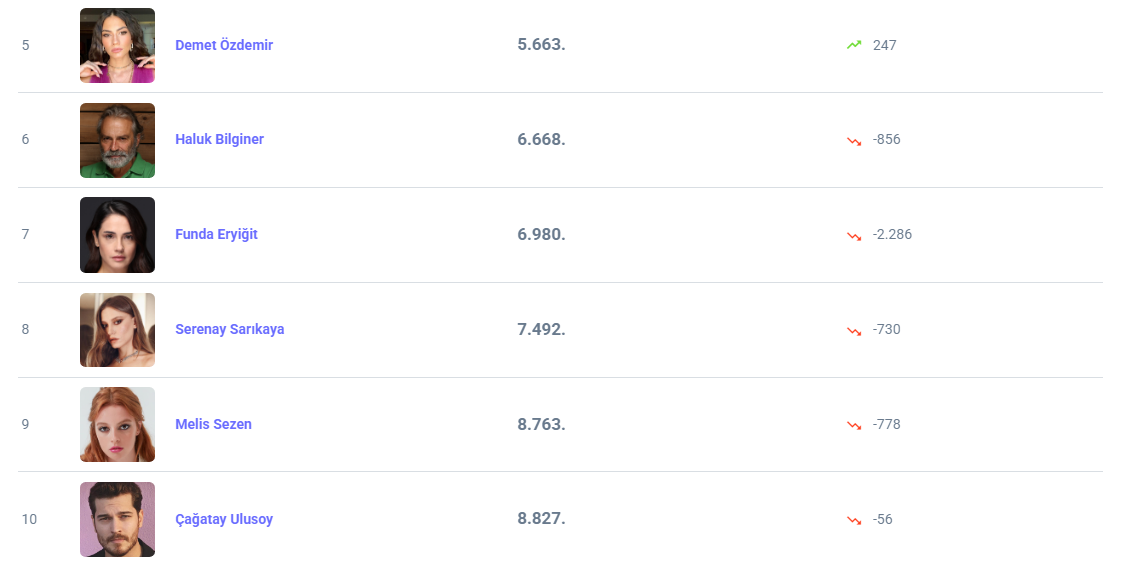The width and height of the screenshot is (1122, 581).
Task: Open Haluk Bilginer's profile link
Action: [x=219, y=140]
